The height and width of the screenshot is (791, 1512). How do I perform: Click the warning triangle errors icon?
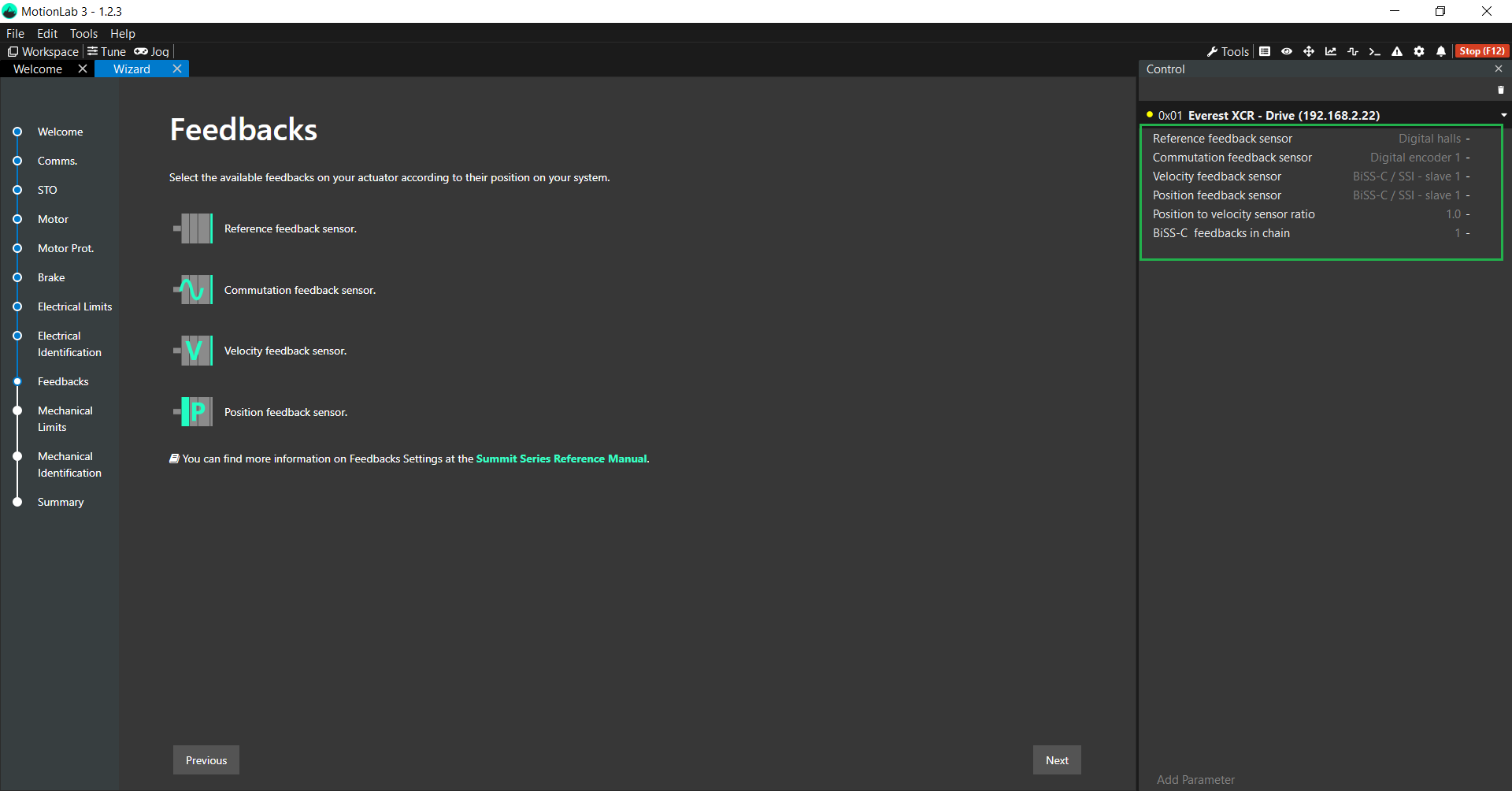pos(1397,51)
